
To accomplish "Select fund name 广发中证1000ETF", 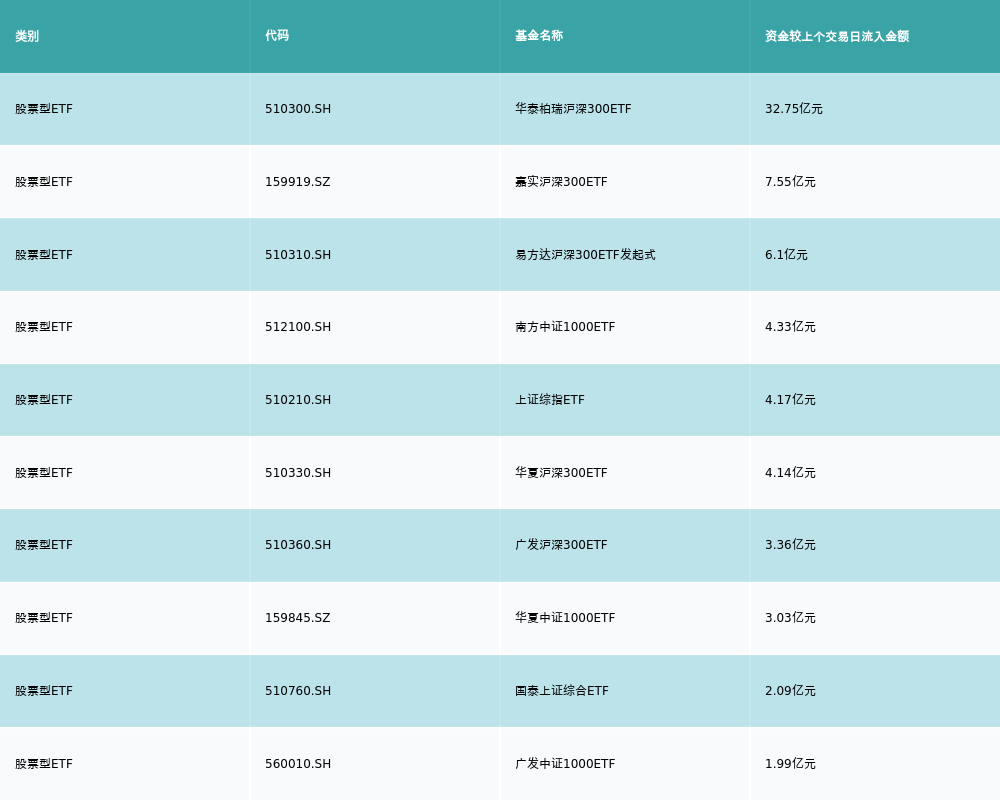I will click(x=565, y=764).
